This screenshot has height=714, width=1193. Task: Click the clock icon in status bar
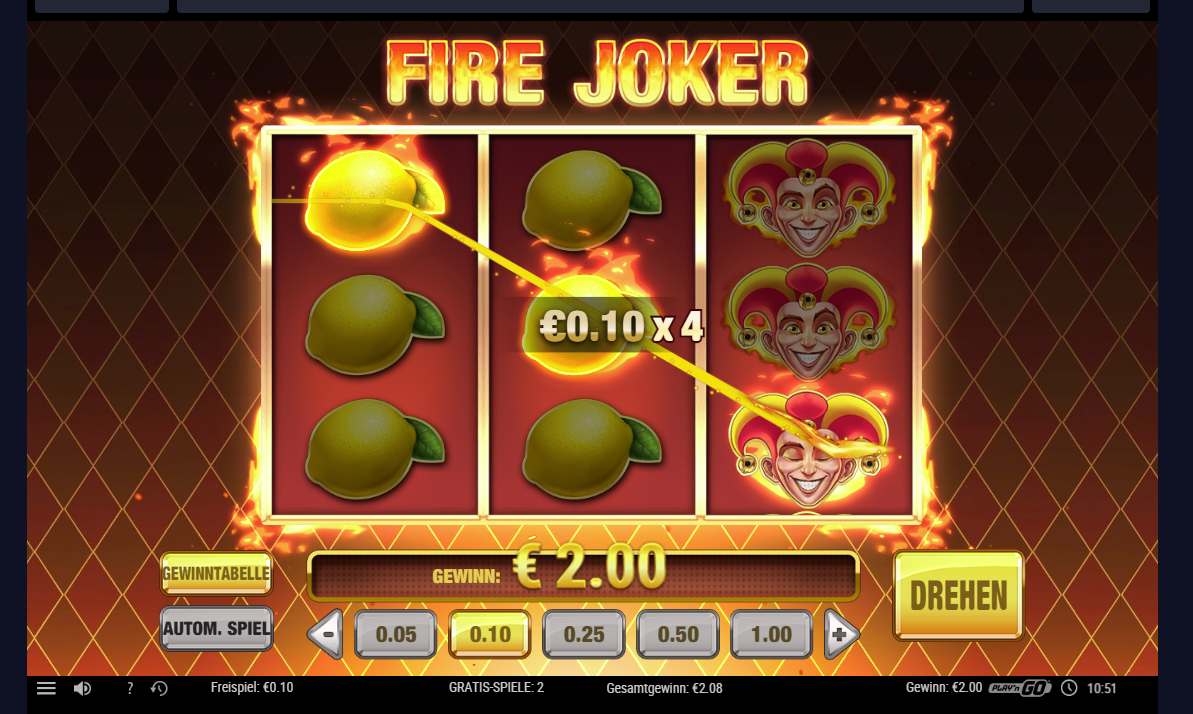pos(1069,688)
